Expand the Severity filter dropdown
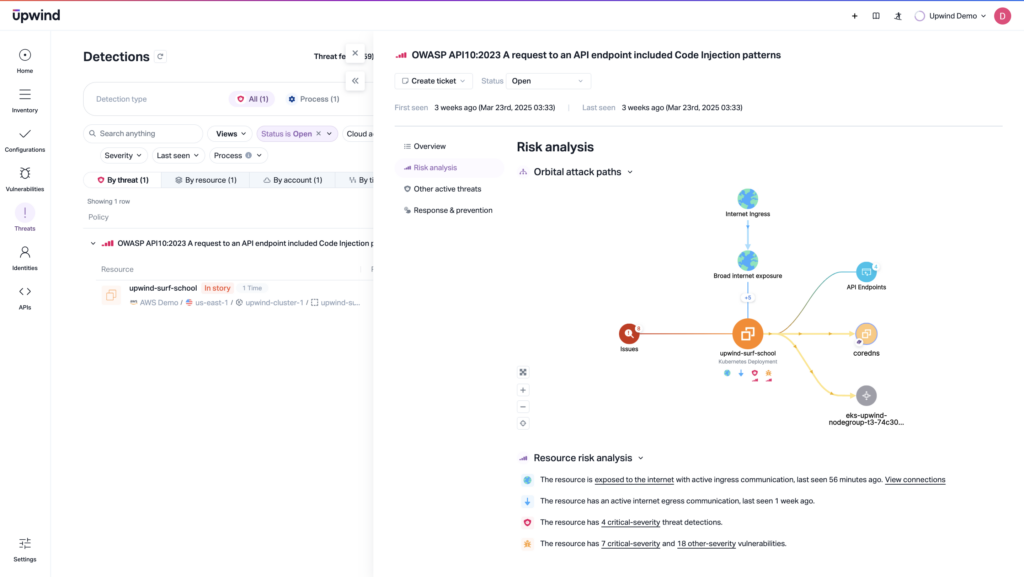The width and height of the screenshot is (1024, 577). pos(124,156)
